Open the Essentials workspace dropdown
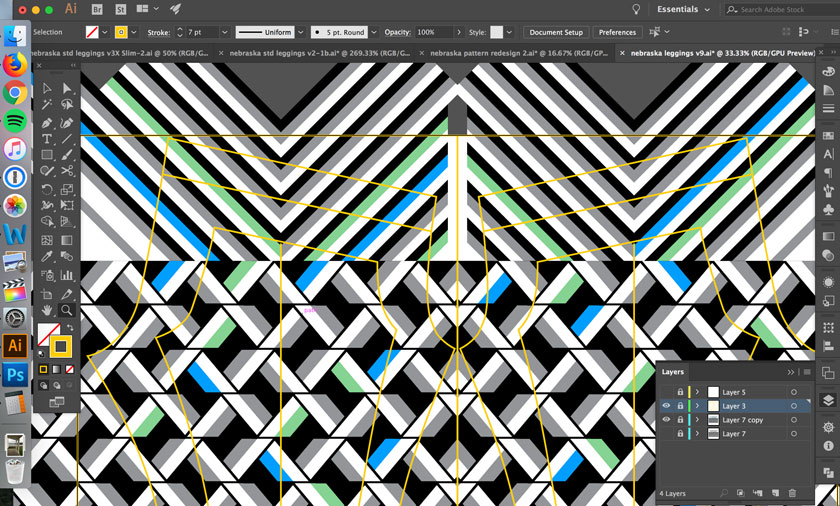840x506 pixels. (684, 10)
